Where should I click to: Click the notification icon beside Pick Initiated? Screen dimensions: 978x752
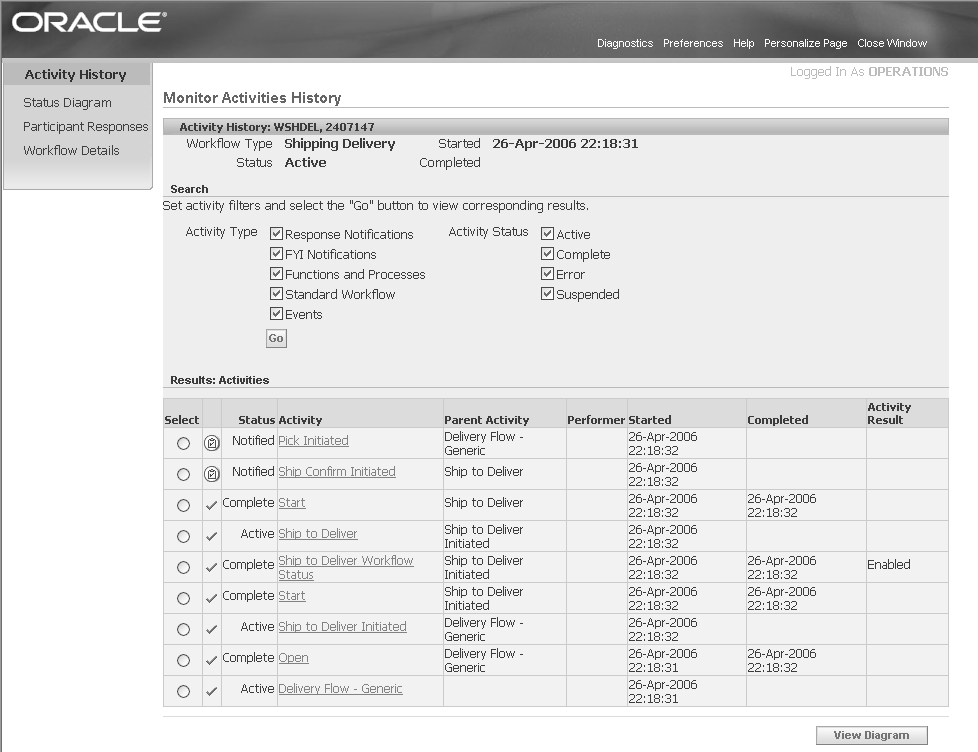coord(212,443)
